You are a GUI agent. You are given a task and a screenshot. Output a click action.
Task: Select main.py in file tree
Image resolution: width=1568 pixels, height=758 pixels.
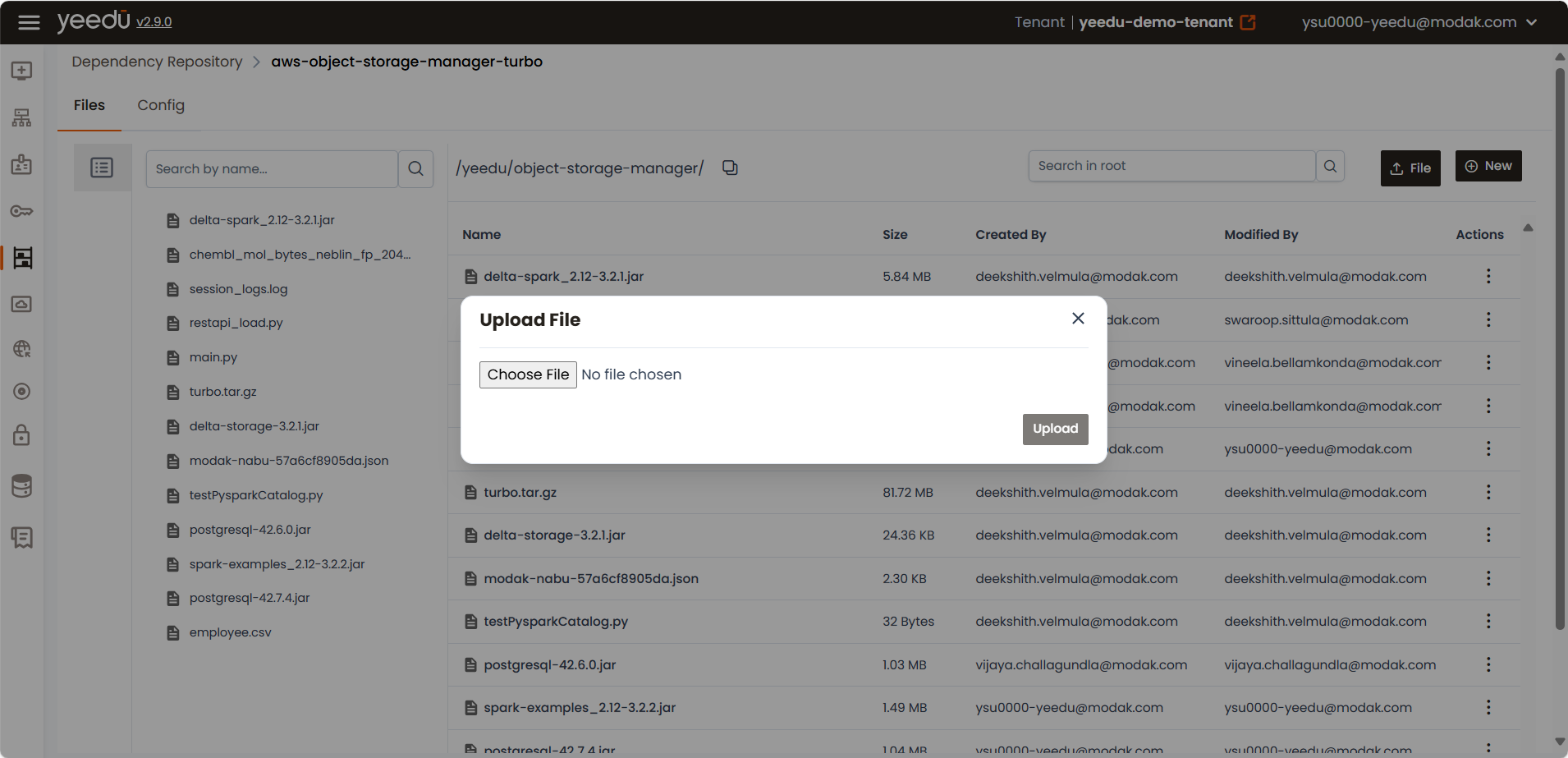[213, 357]
